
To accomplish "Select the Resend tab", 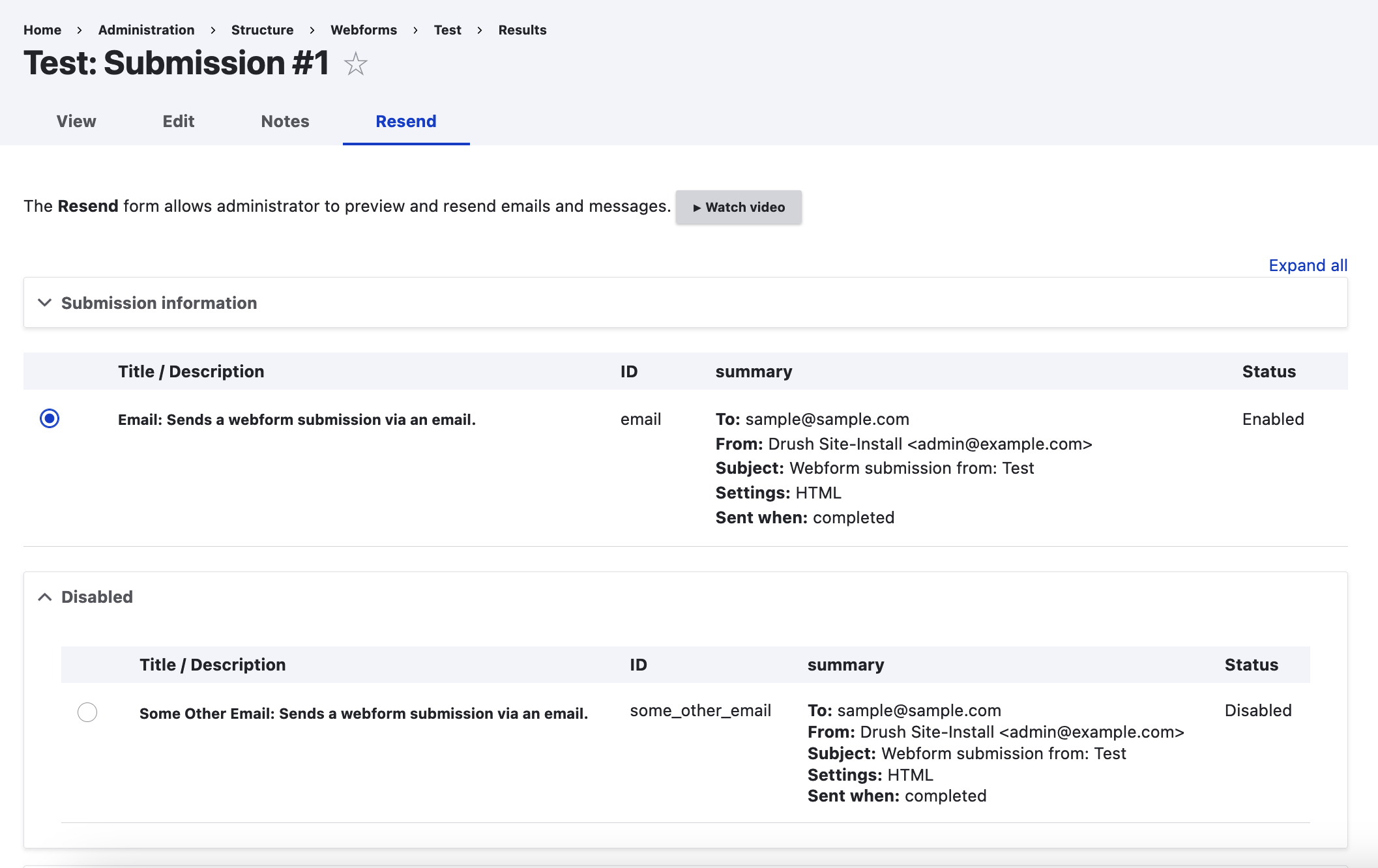I will [406, 121].
